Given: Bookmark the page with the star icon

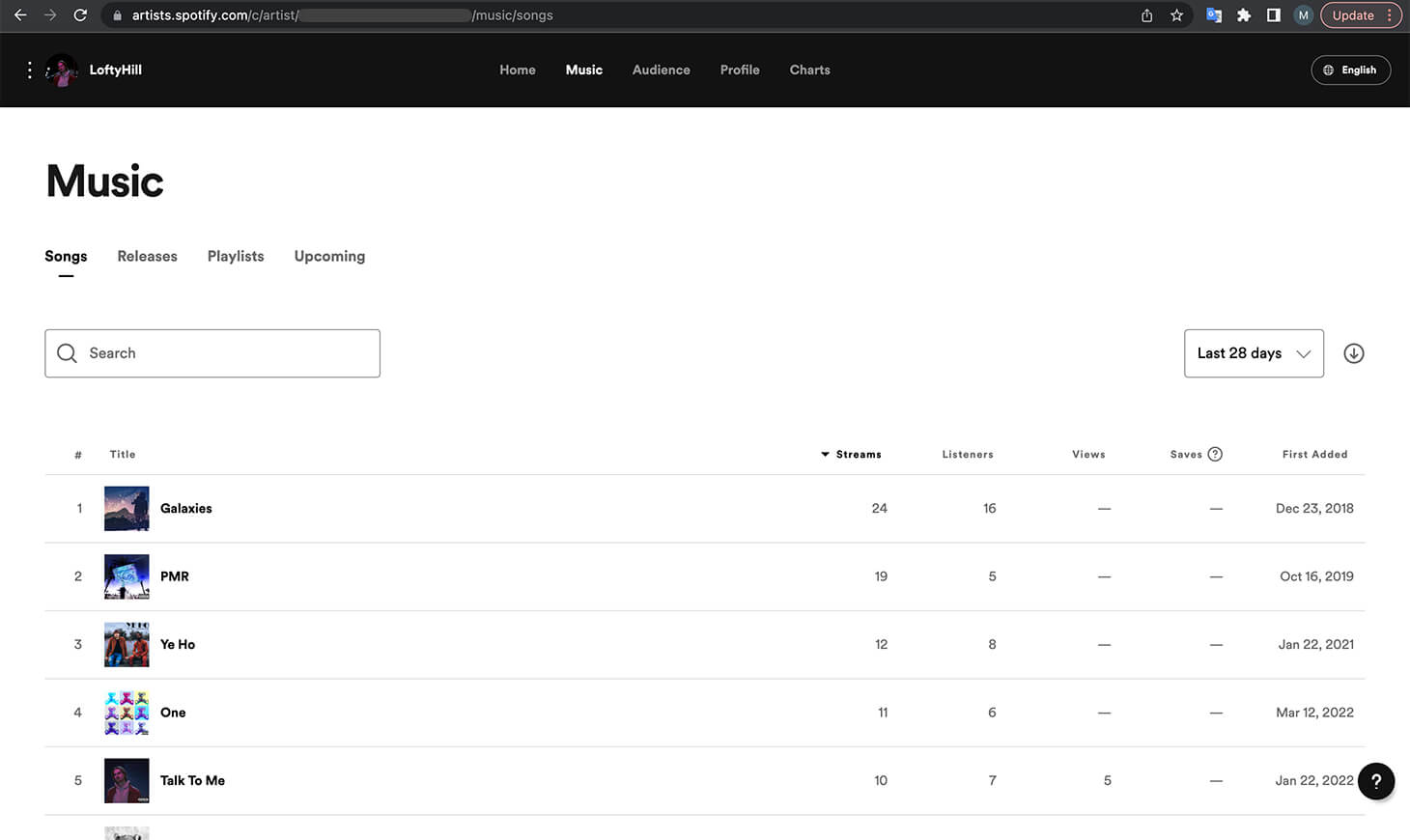Looking at the screenshot, I should click(x=1178, y=15).
